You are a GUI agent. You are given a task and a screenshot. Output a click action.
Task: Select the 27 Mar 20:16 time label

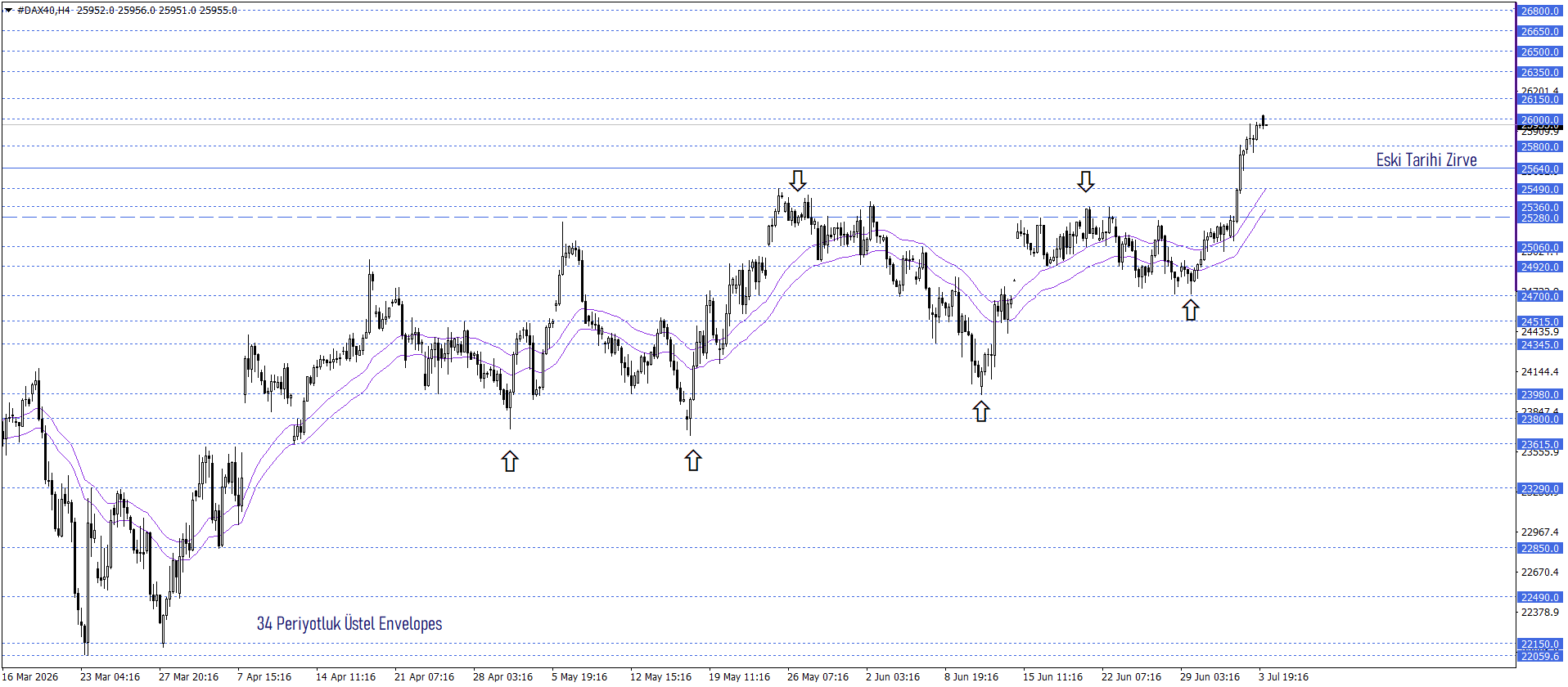[188, 676]
